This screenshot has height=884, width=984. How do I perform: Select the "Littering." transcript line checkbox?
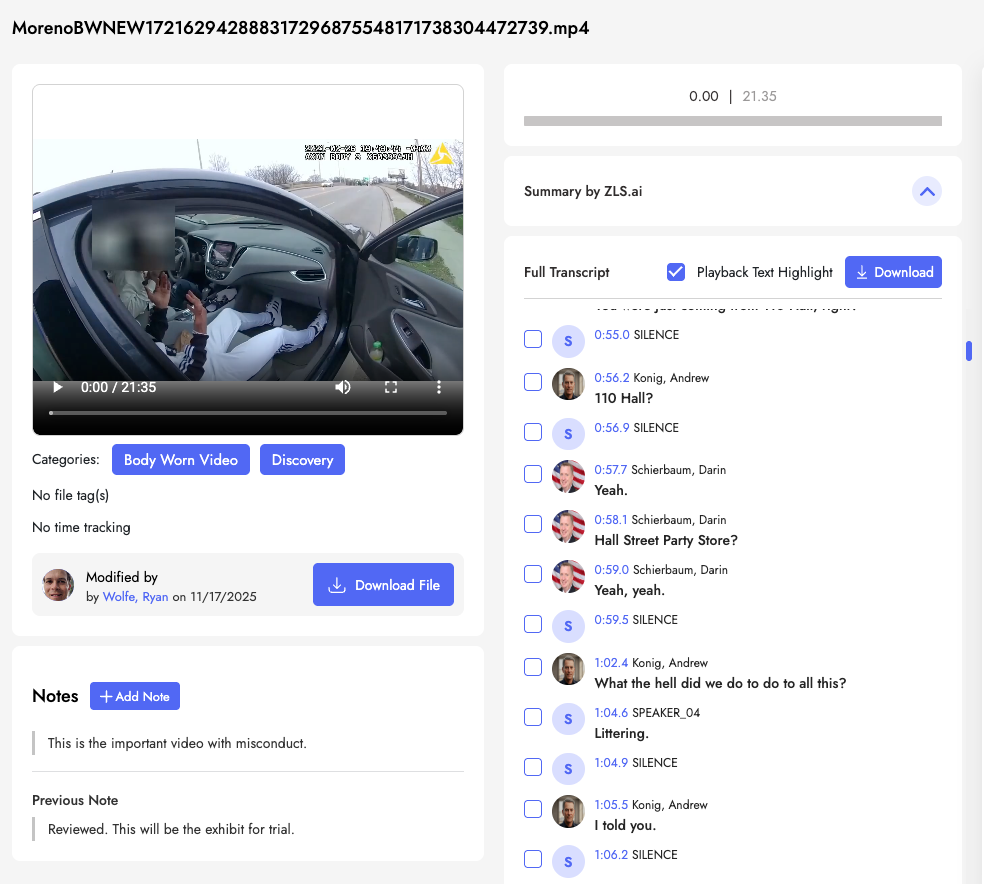click(534, 717)
